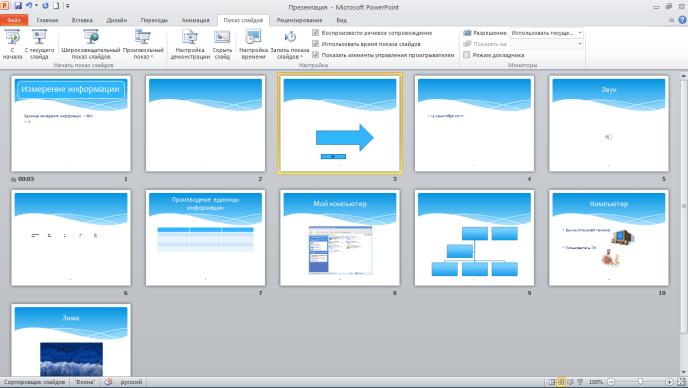Select Slide Sorter view status icon
The image size is (688, 388).
click(561, 382)
